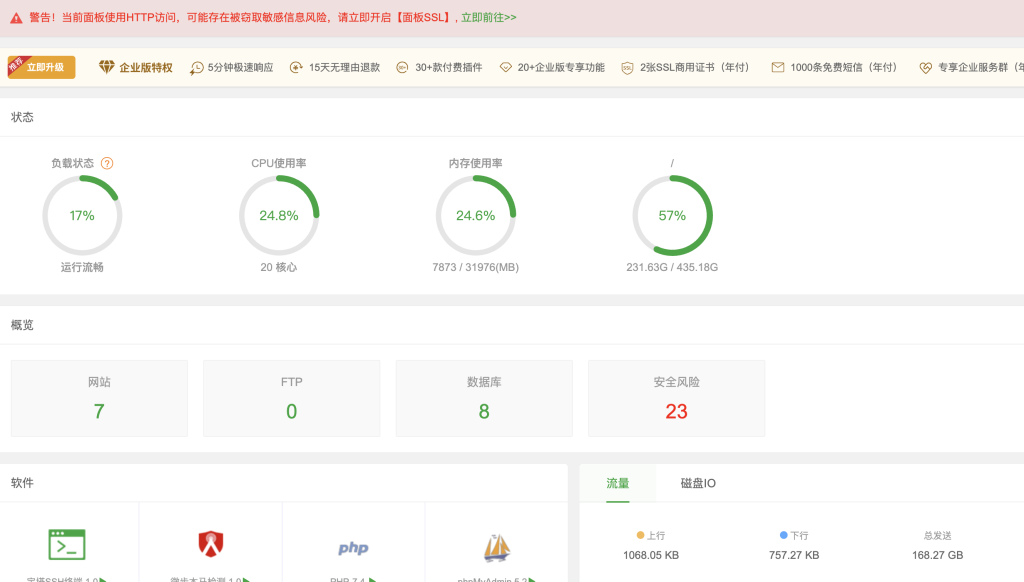Click the 1068.05 KB upload value
Screen dimensions: 1024x582
651,555
